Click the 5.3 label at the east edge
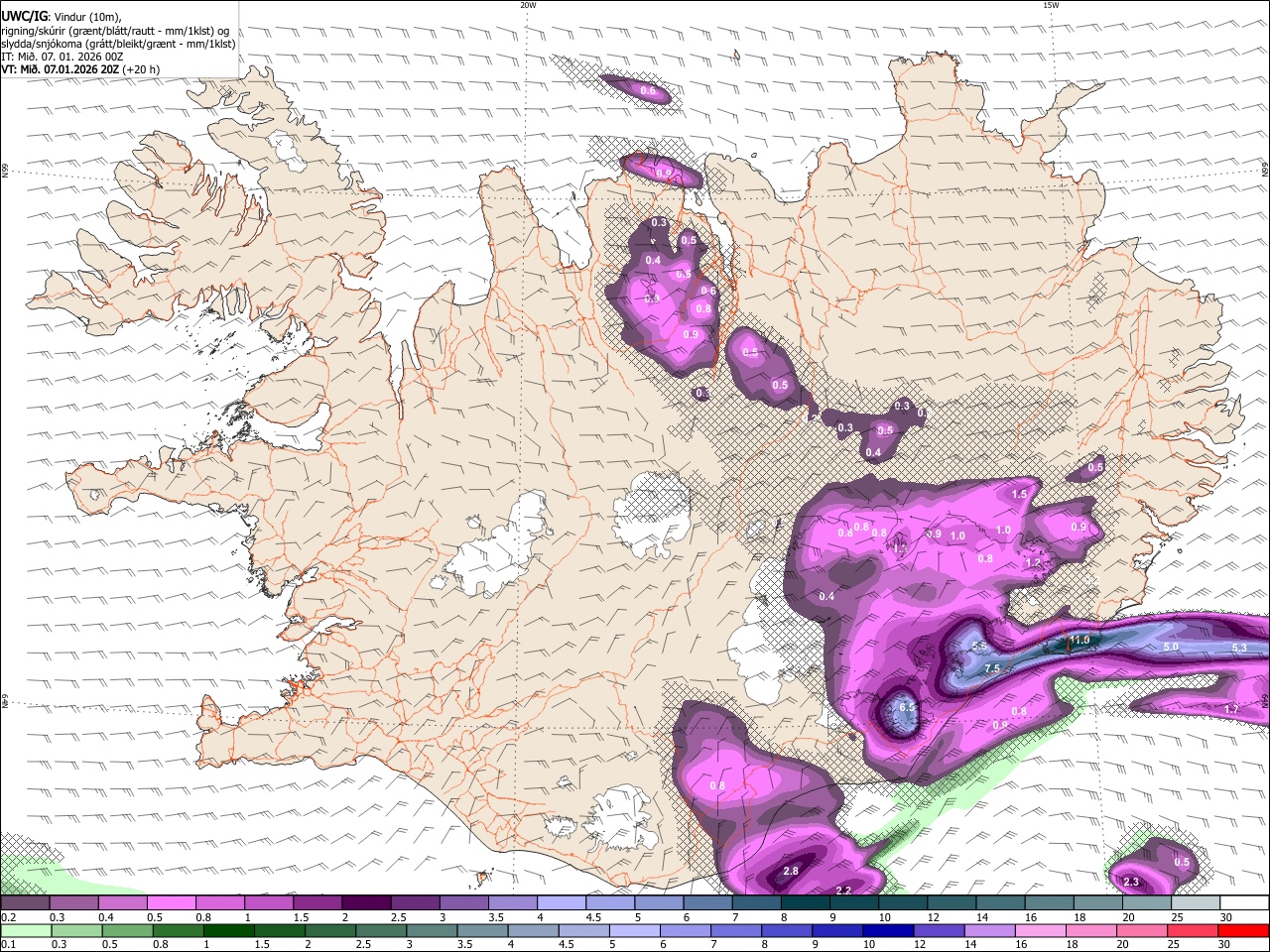This screenshot has height=952, width=1270. 1239,649
